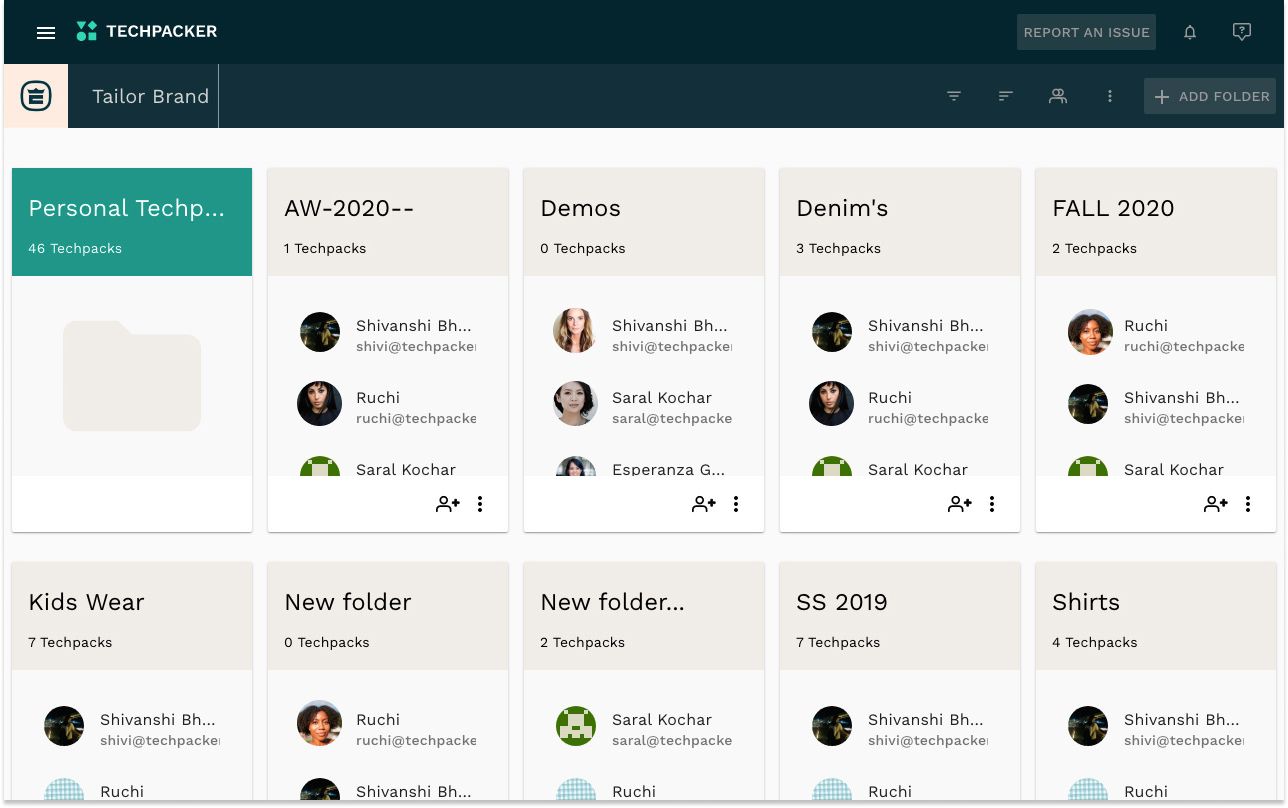Open Demos folder options menu
The image size is (1288, 808).
[x=736, y=504]
